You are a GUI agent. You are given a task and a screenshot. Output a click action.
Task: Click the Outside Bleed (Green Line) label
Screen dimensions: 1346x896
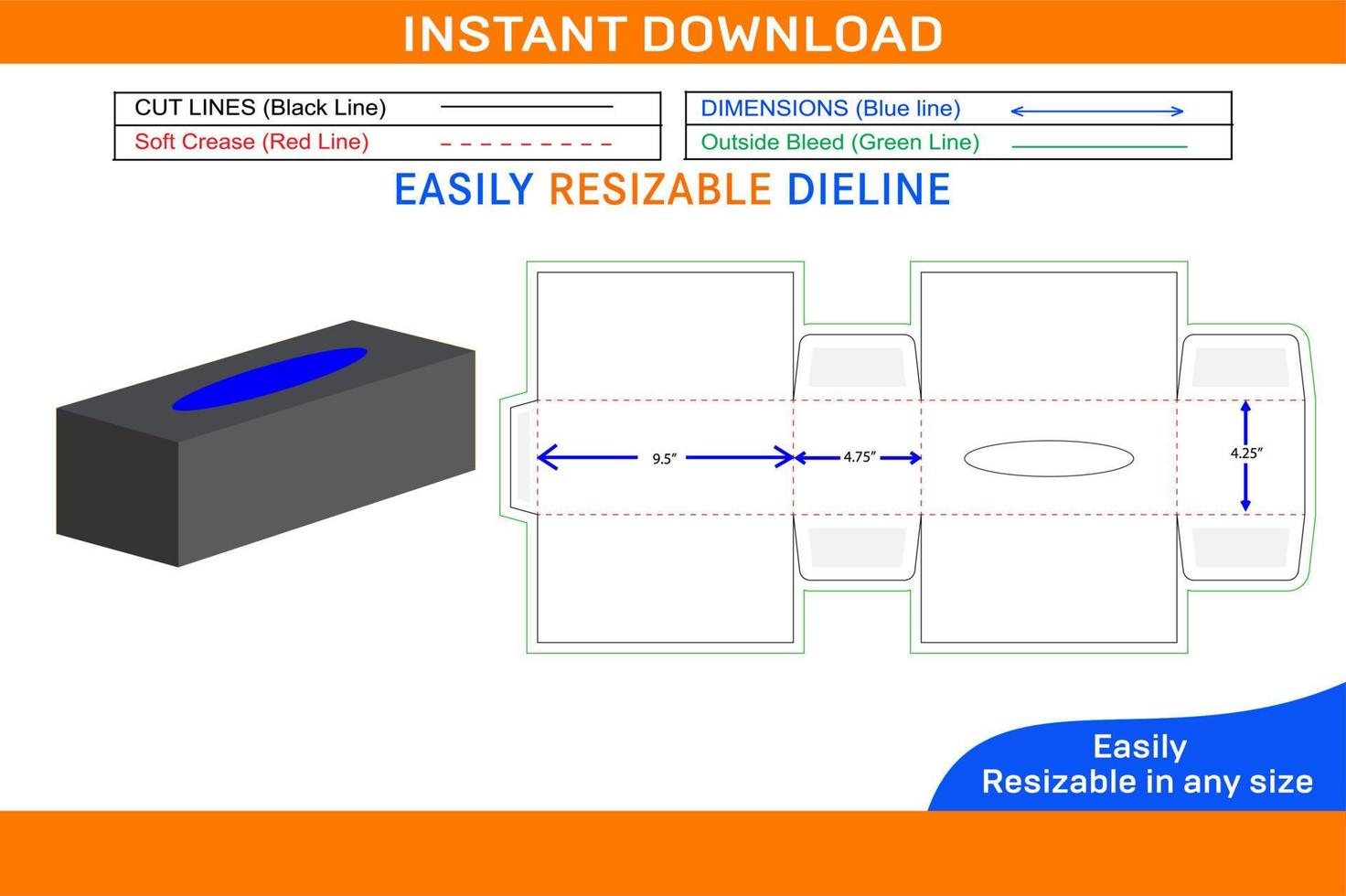click(839, 143)
